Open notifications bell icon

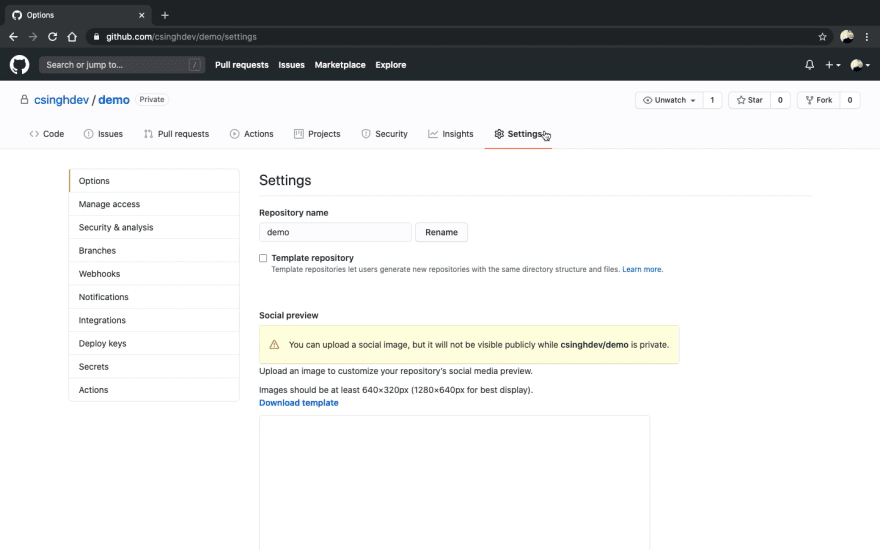coord(809,65)
